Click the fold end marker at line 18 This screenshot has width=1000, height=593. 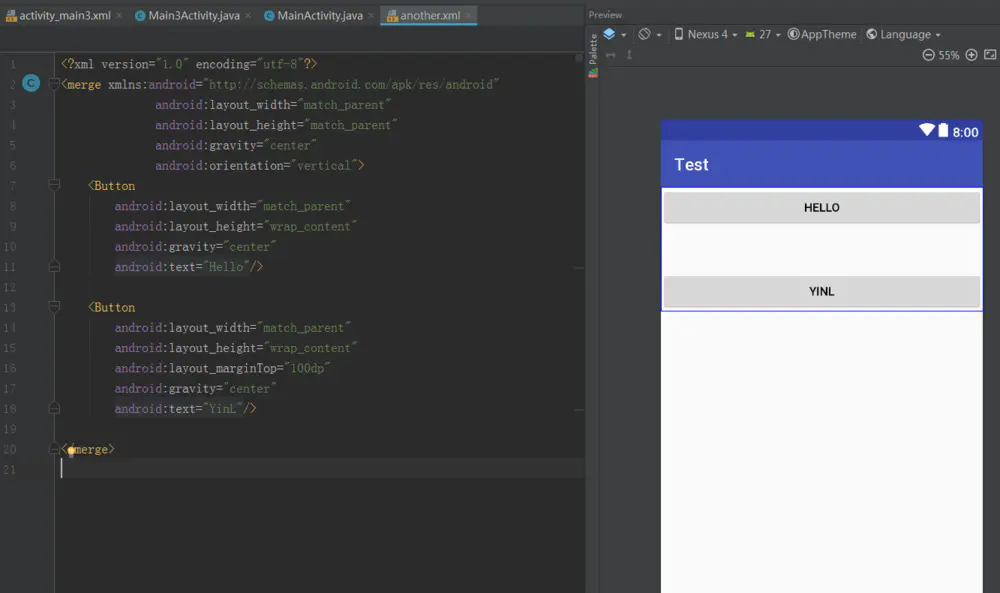pyautogui.click(x=54, y=408)
